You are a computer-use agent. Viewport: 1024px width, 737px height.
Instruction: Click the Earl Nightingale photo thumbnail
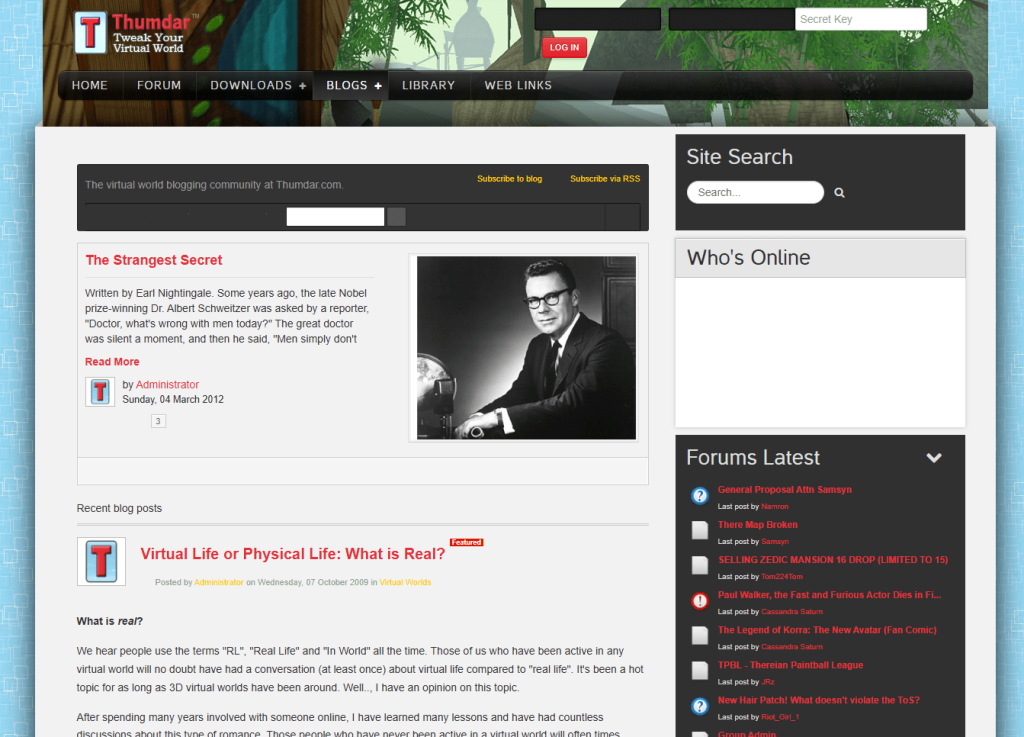pyautogui.click(x=526, y=347)
